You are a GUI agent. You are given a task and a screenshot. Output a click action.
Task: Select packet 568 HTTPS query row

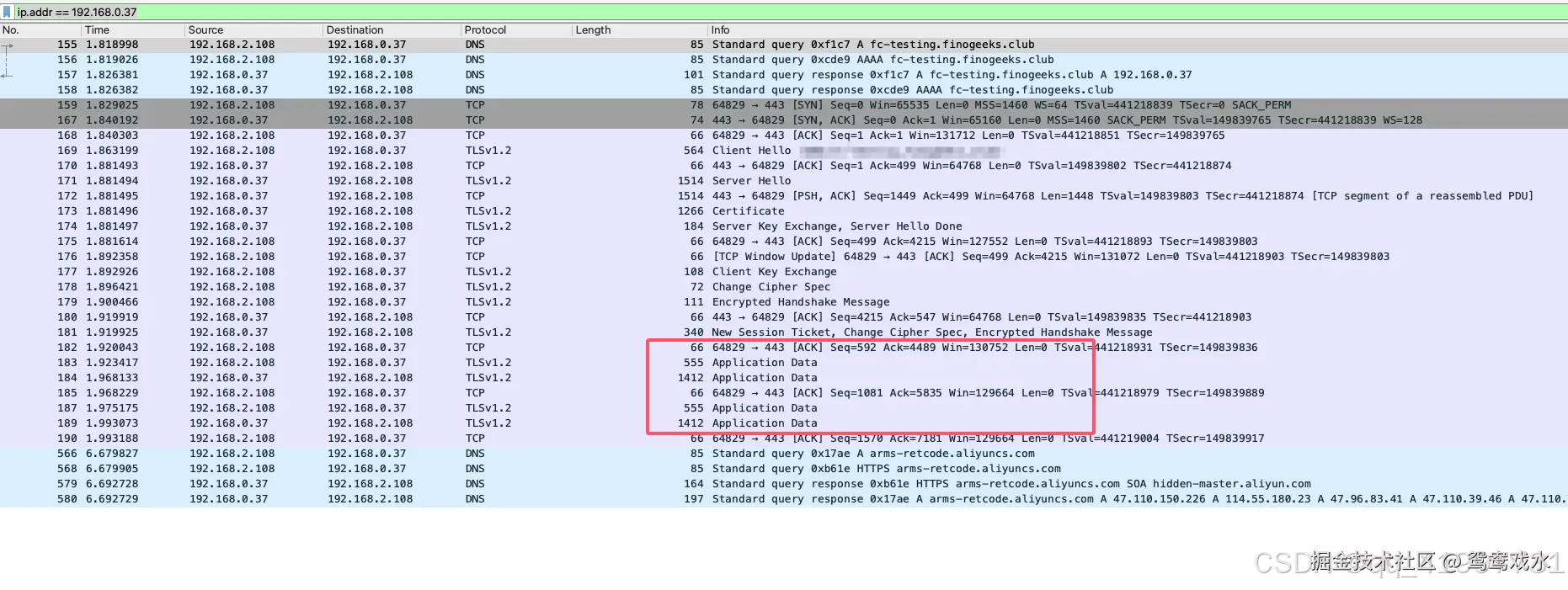[x=784, y=469]
